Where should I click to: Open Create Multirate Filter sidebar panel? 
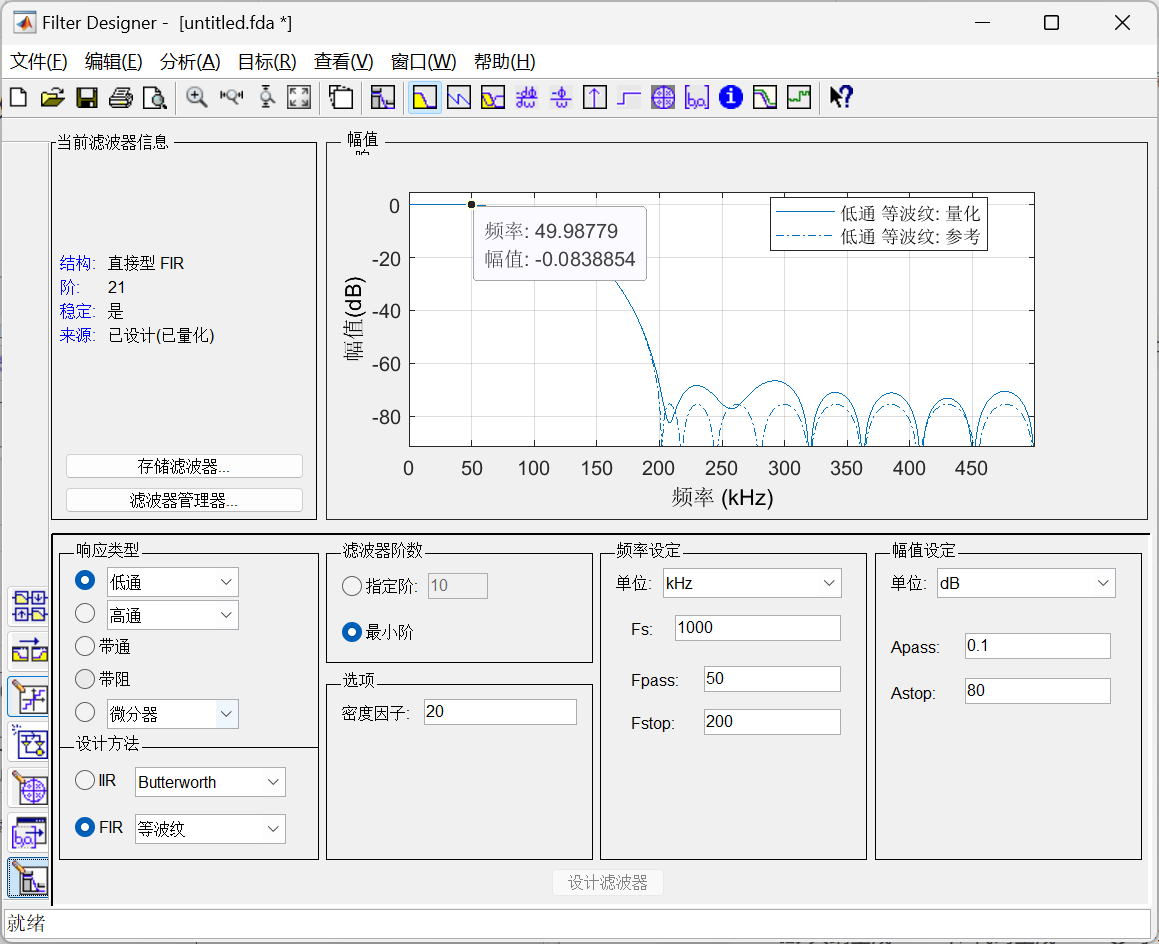[x=29, y=606]
